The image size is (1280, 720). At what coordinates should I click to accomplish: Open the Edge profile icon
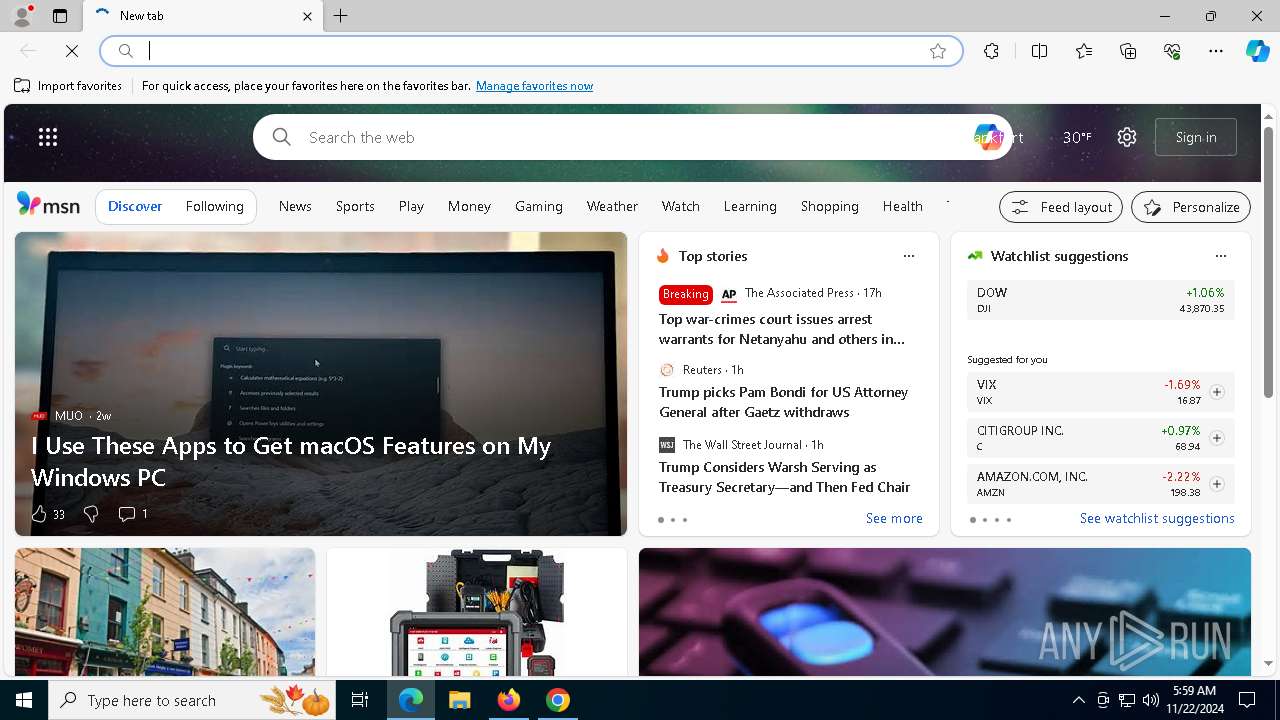click(x=21, y=16)
